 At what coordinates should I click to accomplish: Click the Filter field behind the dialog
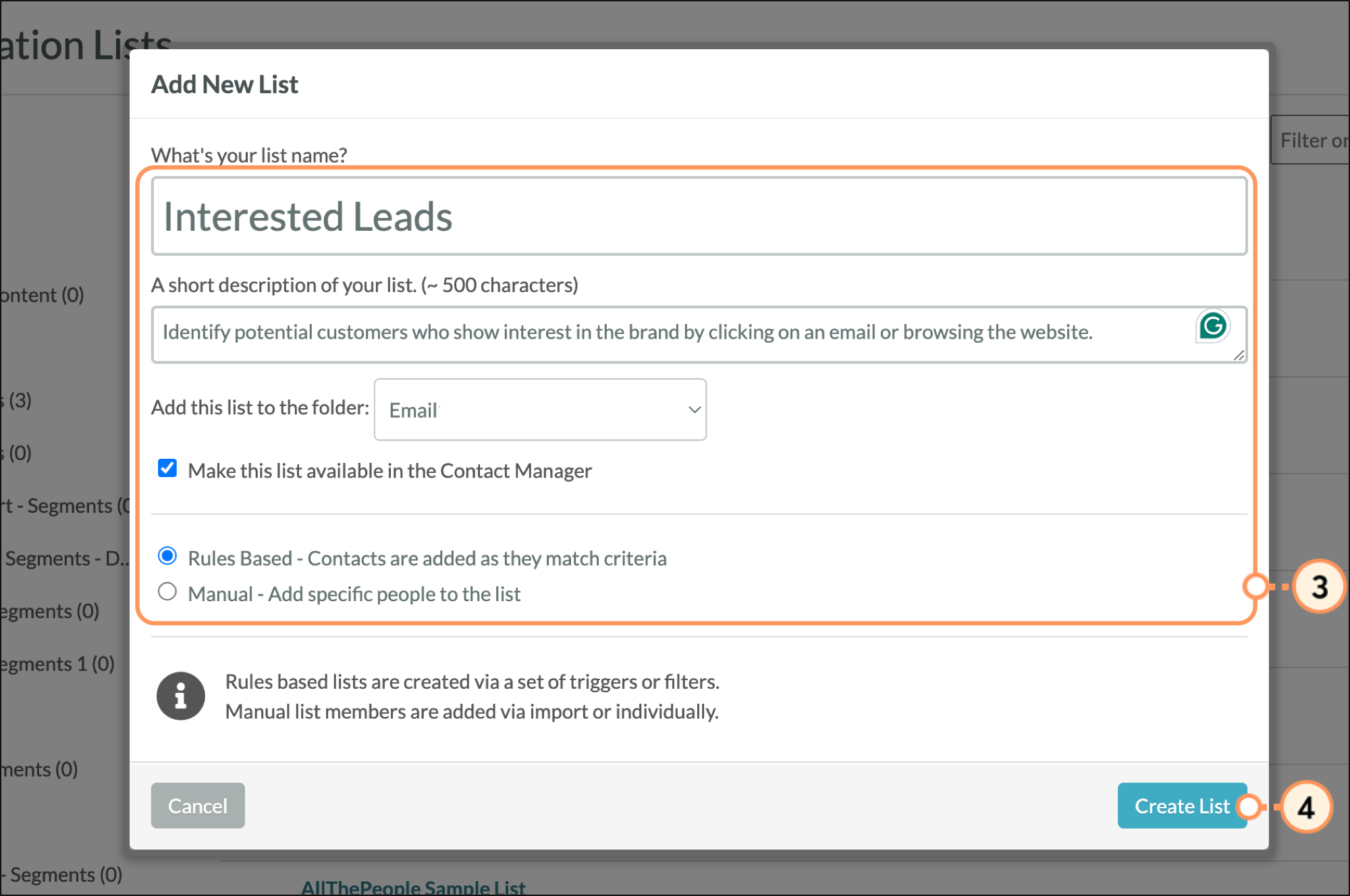[1311, 140]
